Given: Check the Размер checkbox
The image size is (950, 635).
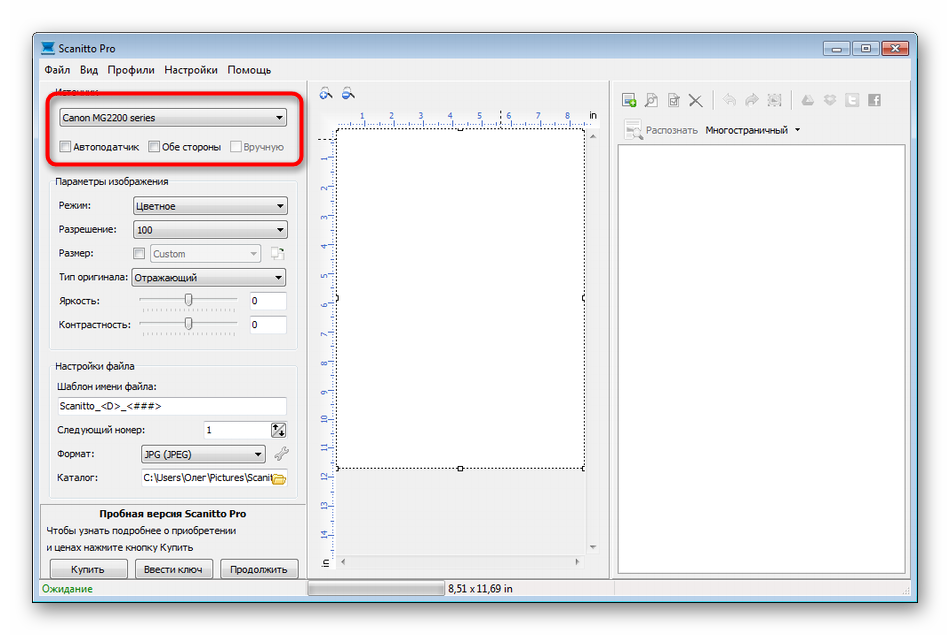Looking at the screenshot, I should (139, 253).
